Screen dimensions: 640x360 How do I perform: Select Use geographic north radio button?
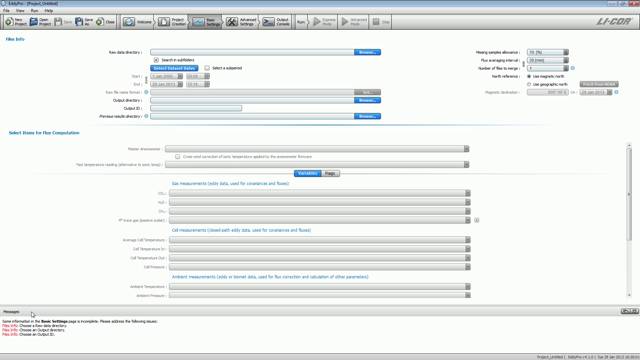[x=529, y=84]
